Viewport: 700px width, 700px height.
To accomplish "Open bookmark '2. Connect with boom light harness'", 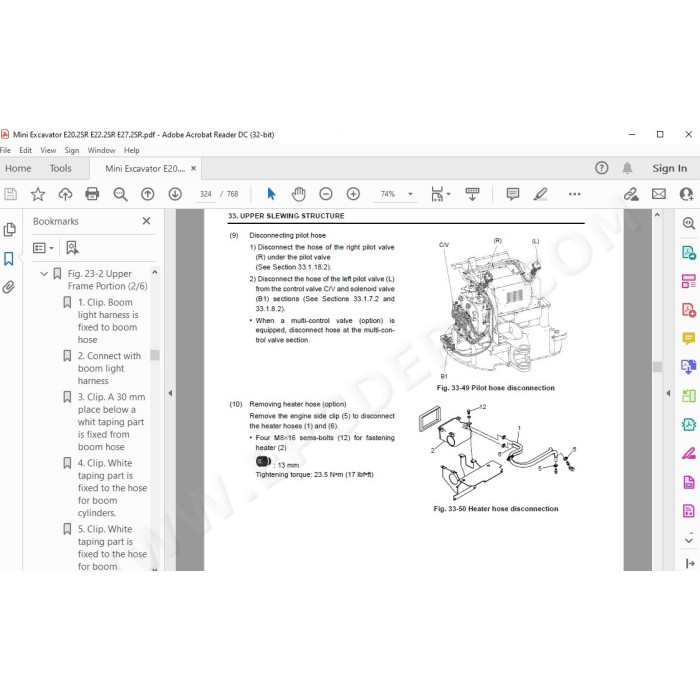I will pos(108,368).
